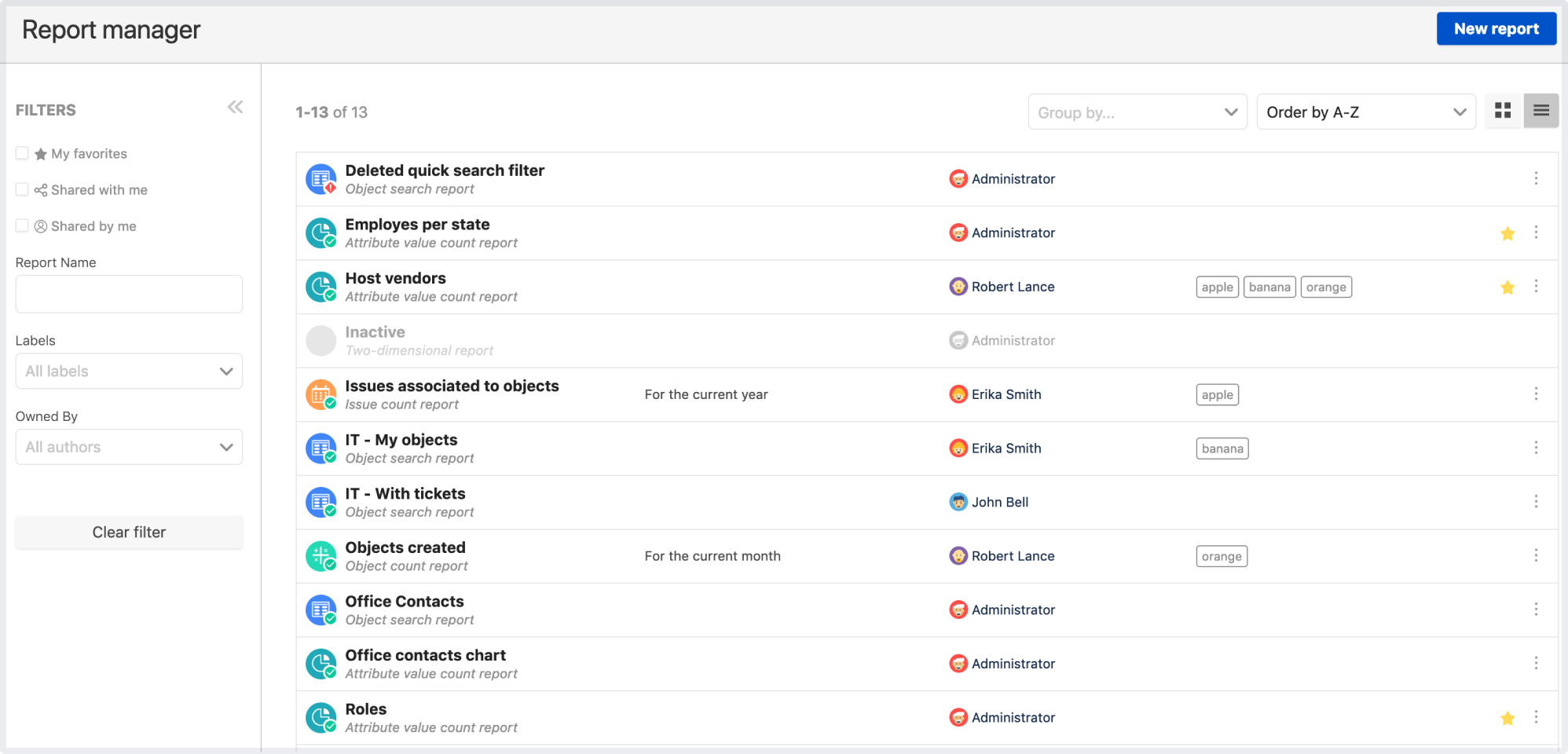Switch to list view layout
1568x754 pixels.
tap(1541, 112)
